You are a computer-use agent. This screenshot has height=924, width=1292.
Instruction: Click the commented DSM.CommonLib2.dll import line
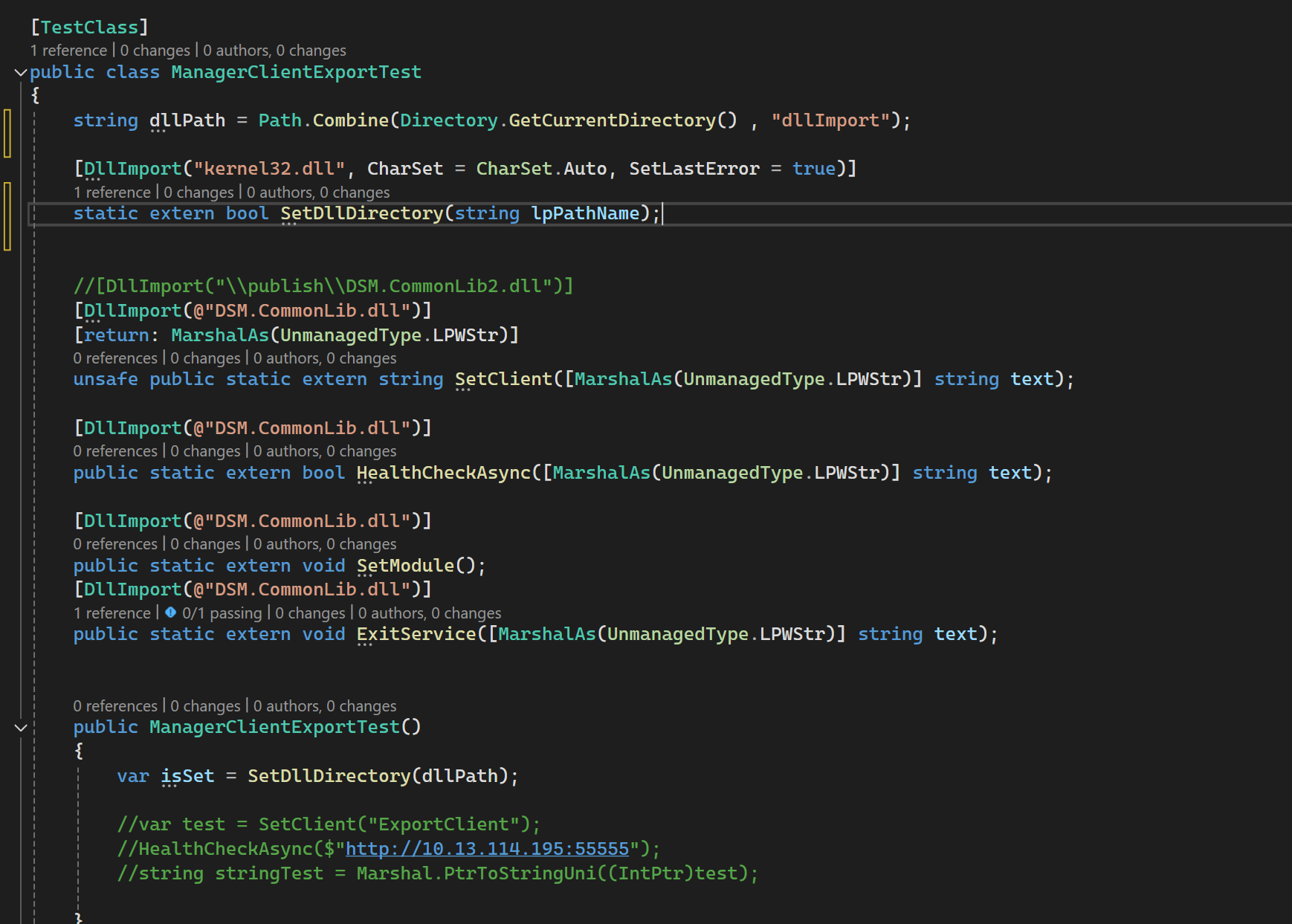pos(323,286)
